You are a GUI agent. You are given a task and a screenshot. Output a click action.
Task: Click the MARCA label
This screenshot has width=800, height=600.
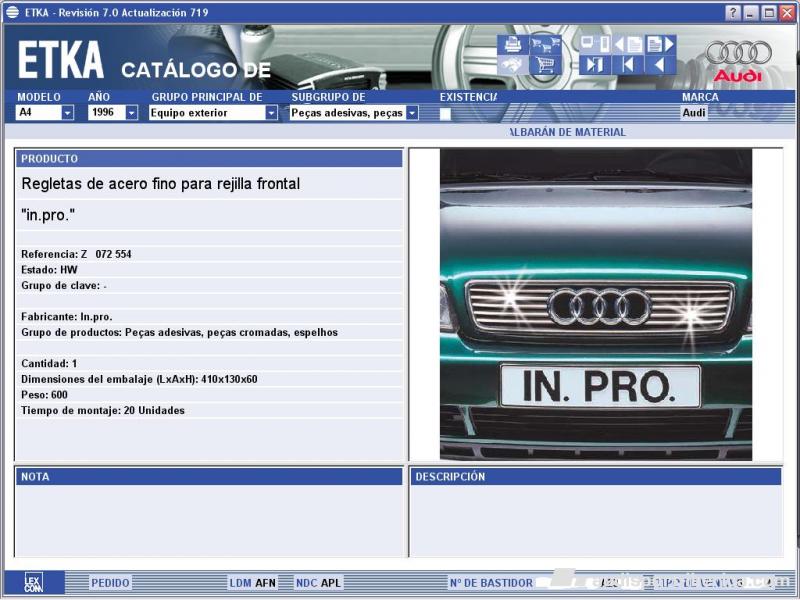700,97
